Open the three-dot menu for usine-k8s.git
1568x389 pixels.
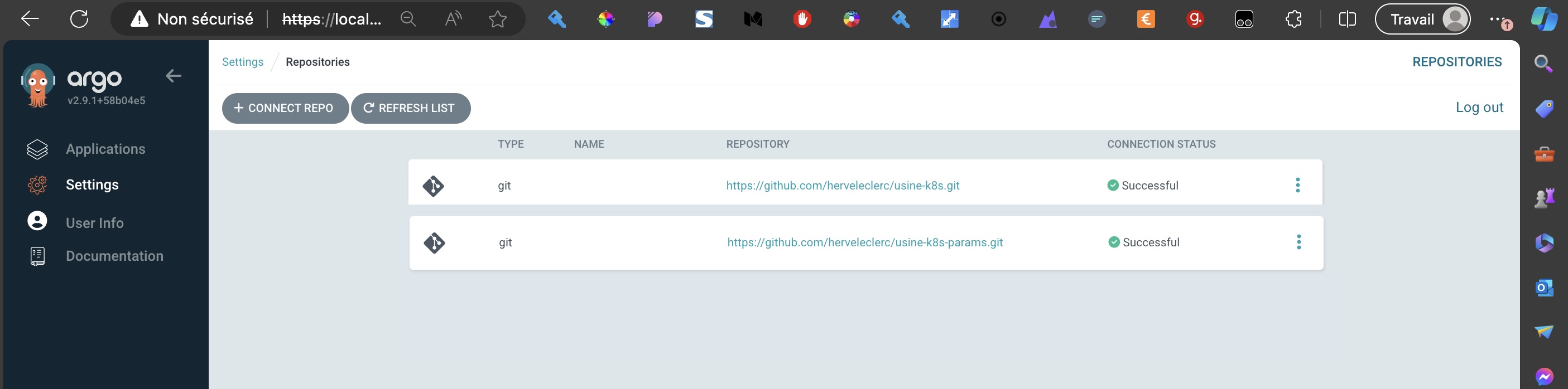pos(1298,186)
